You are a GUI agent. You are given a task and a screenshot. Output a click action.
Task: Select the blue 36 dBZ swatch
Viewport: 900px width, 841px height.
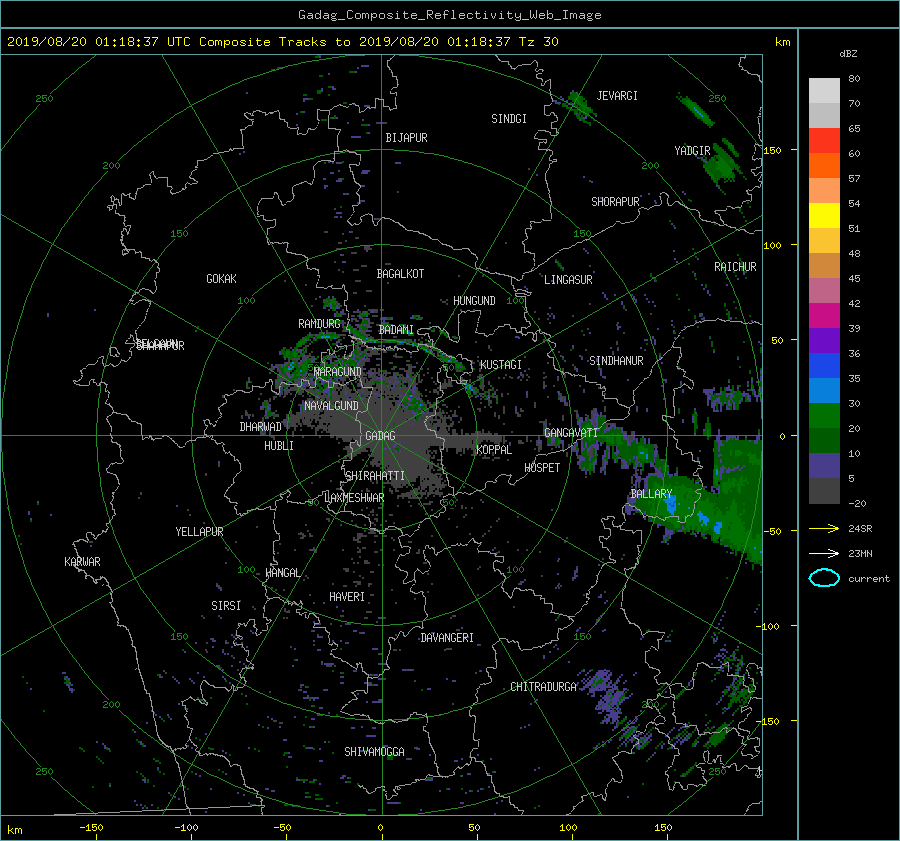[x=824, y=365]
